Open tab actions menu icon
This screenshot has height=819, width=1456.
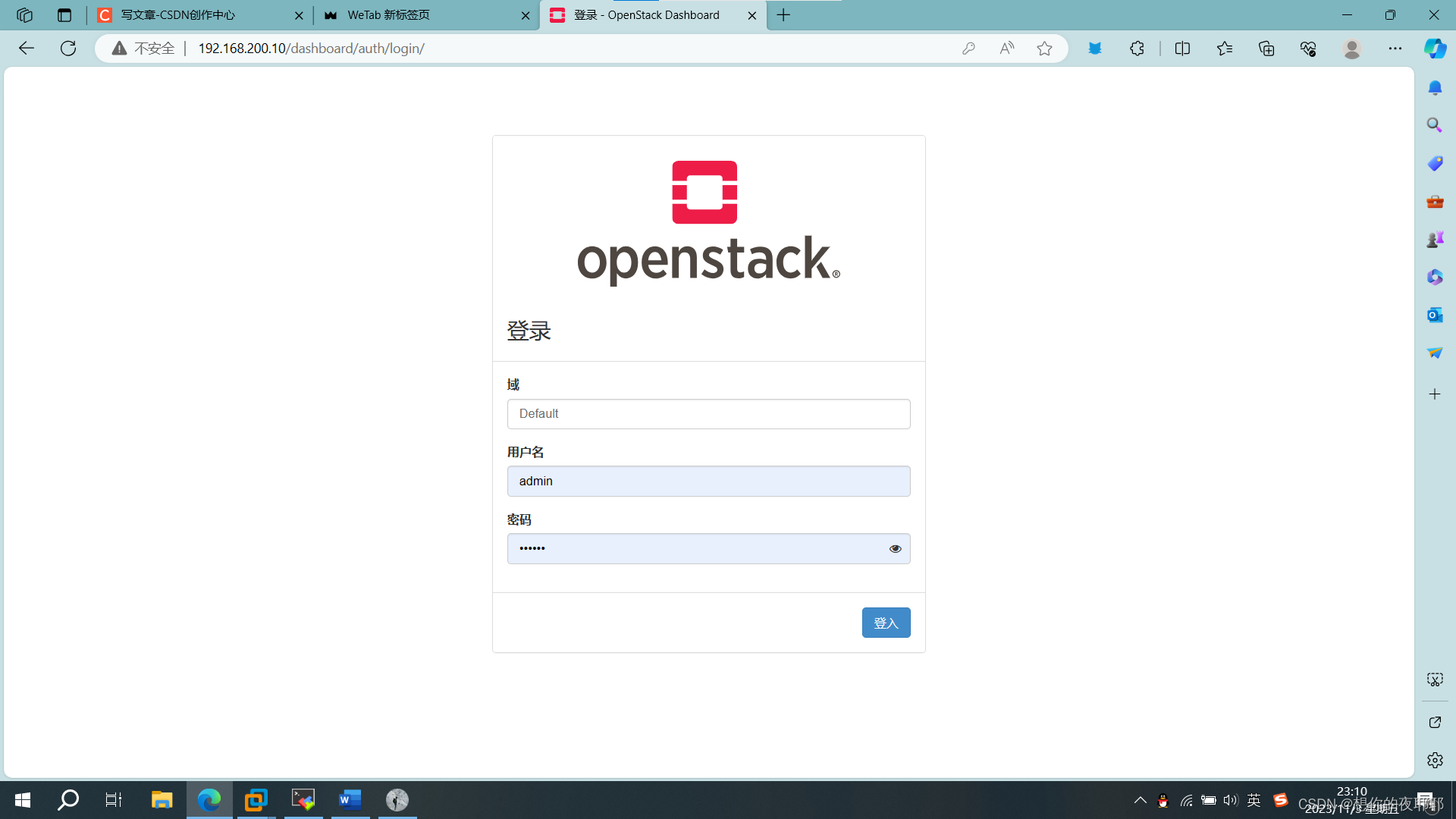coord(64,15)
